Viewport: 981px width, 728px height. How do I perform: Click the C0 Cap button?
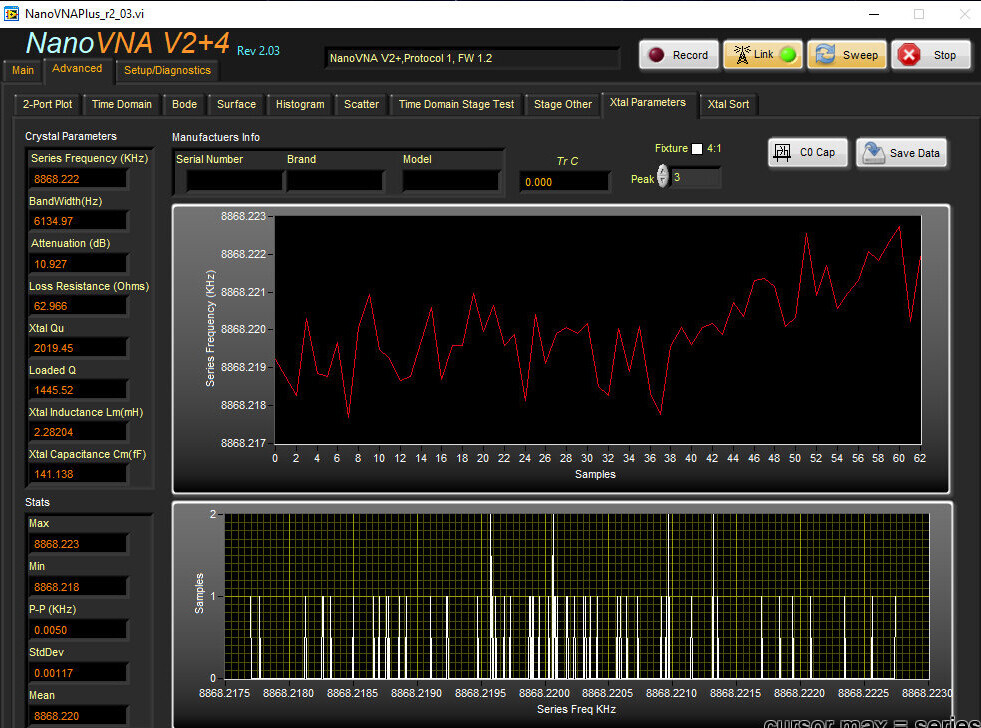(x=808, y=153)
